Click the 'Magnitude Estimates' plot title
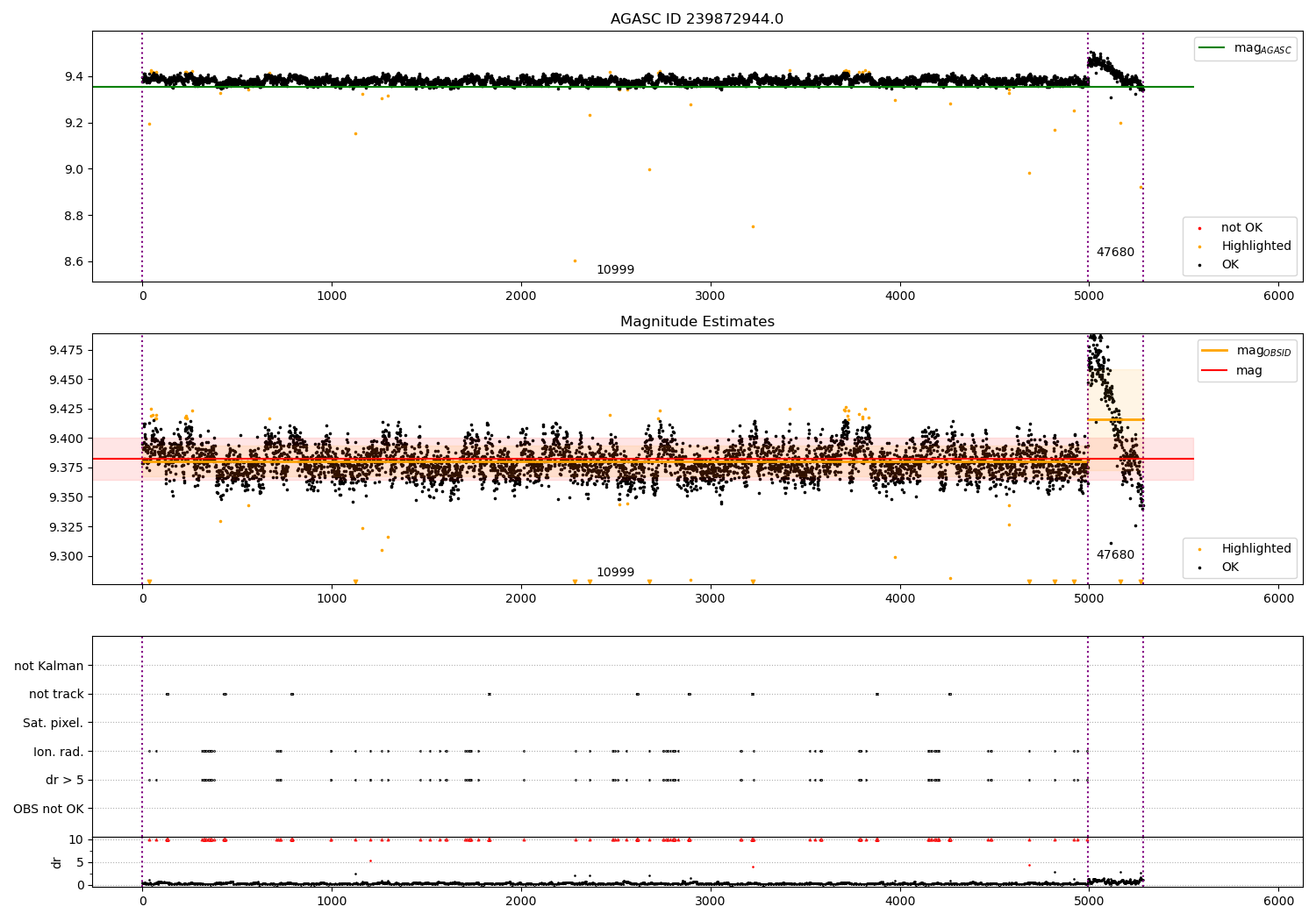This screenshot has height=921, width=1316. pos(697,322)
